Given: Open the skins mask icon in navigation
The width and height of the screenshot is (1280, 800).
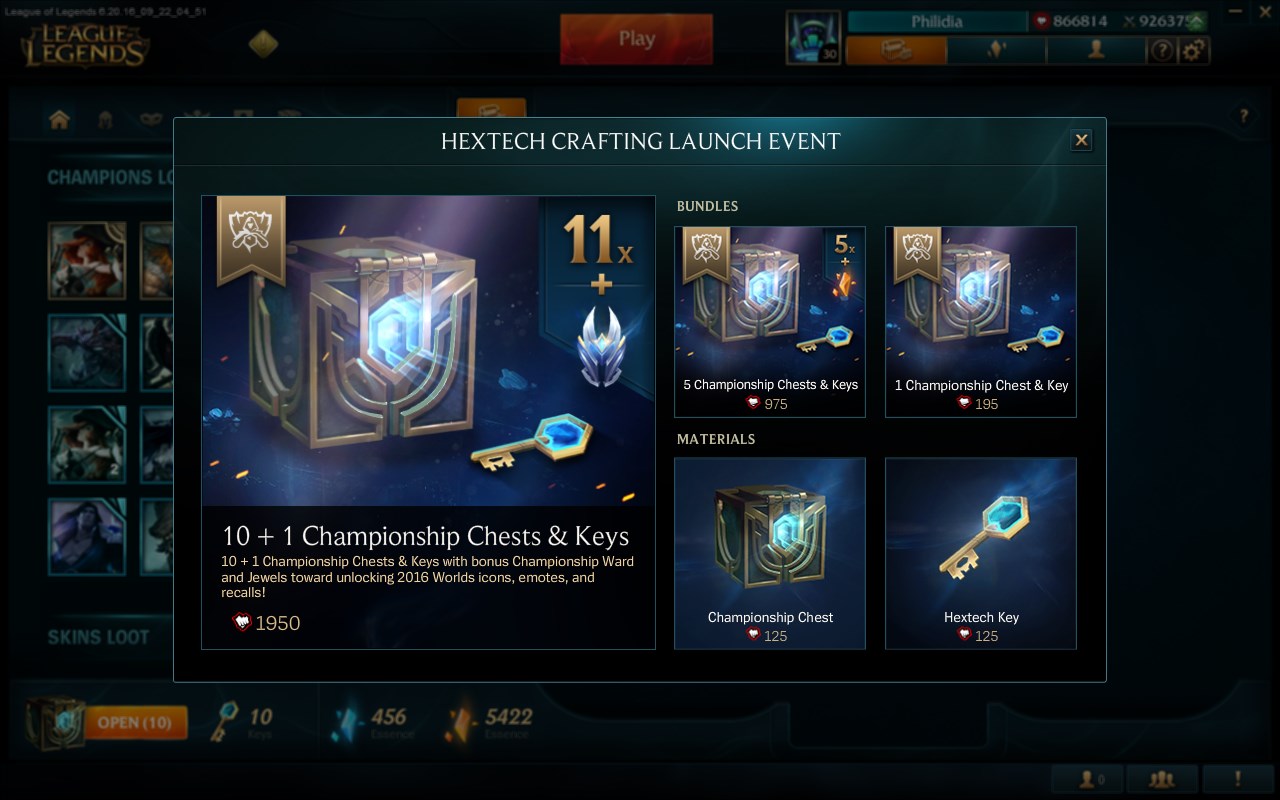Looking at the screenshot, I should (x=151, y=119).
